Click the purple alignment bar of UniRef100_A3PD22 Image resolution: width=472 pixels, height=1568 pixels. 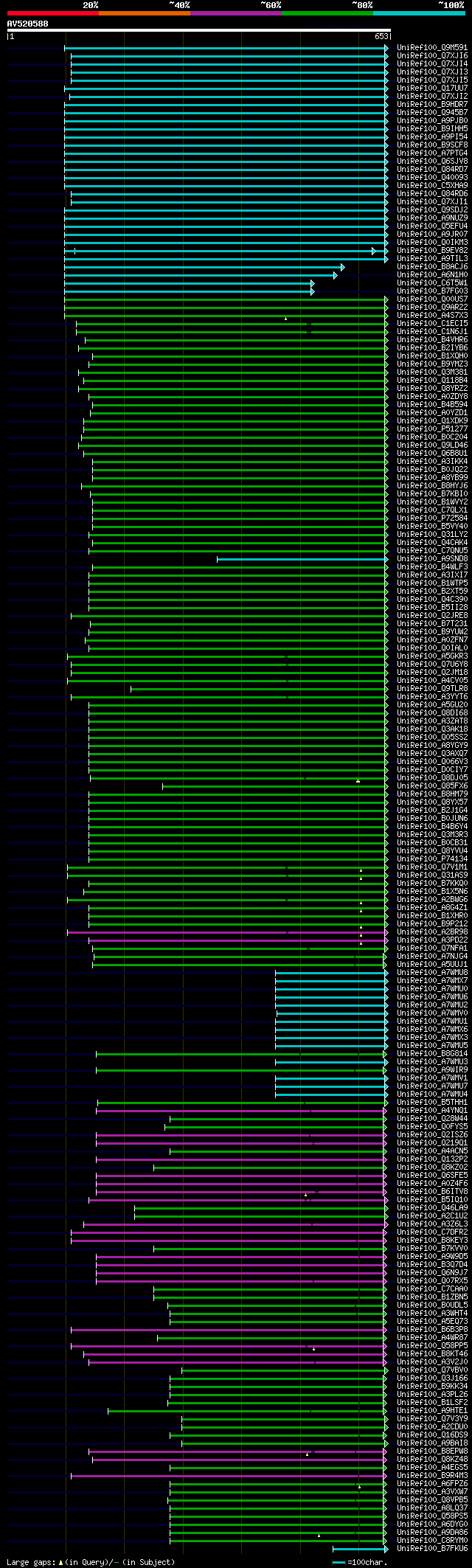(238, 940)
